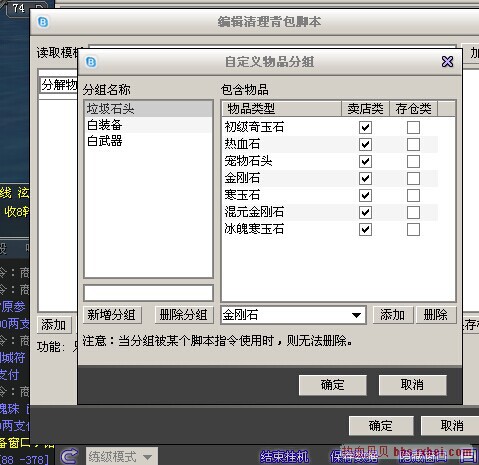
Task: Remove an item with the 删除 button
Action: coord(436,315)
